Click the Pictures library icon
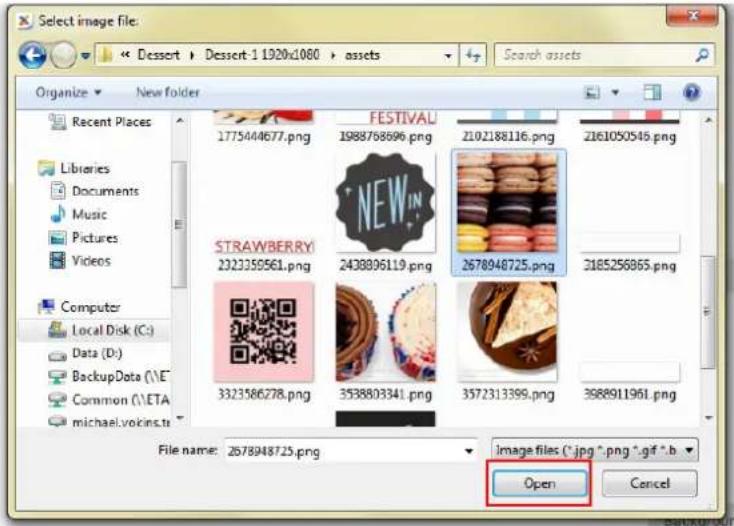This screenshot has height=526, width=734. 58,238
